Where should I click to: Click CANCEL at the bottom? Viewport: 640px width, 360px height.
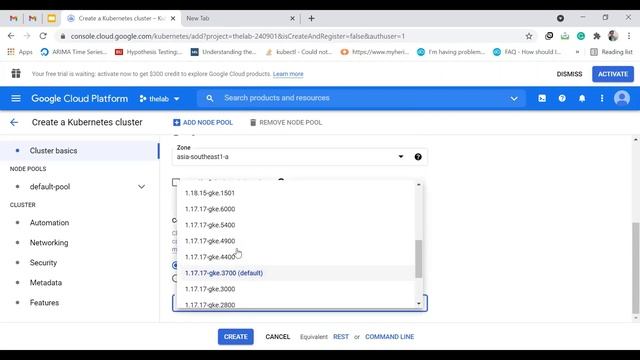278,337
